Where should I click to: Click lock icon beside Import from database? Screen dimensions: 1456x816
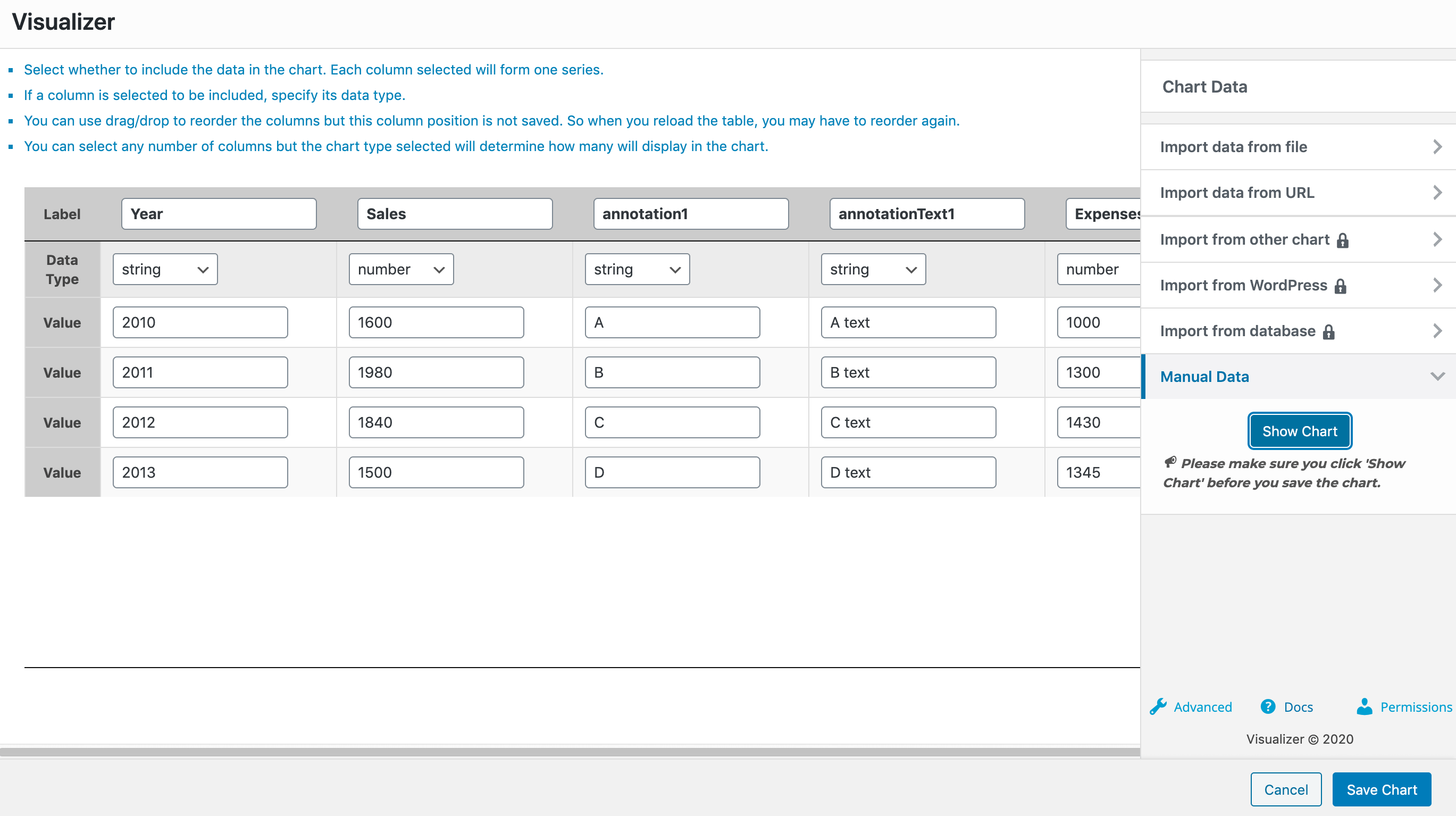pos(1329,332)
